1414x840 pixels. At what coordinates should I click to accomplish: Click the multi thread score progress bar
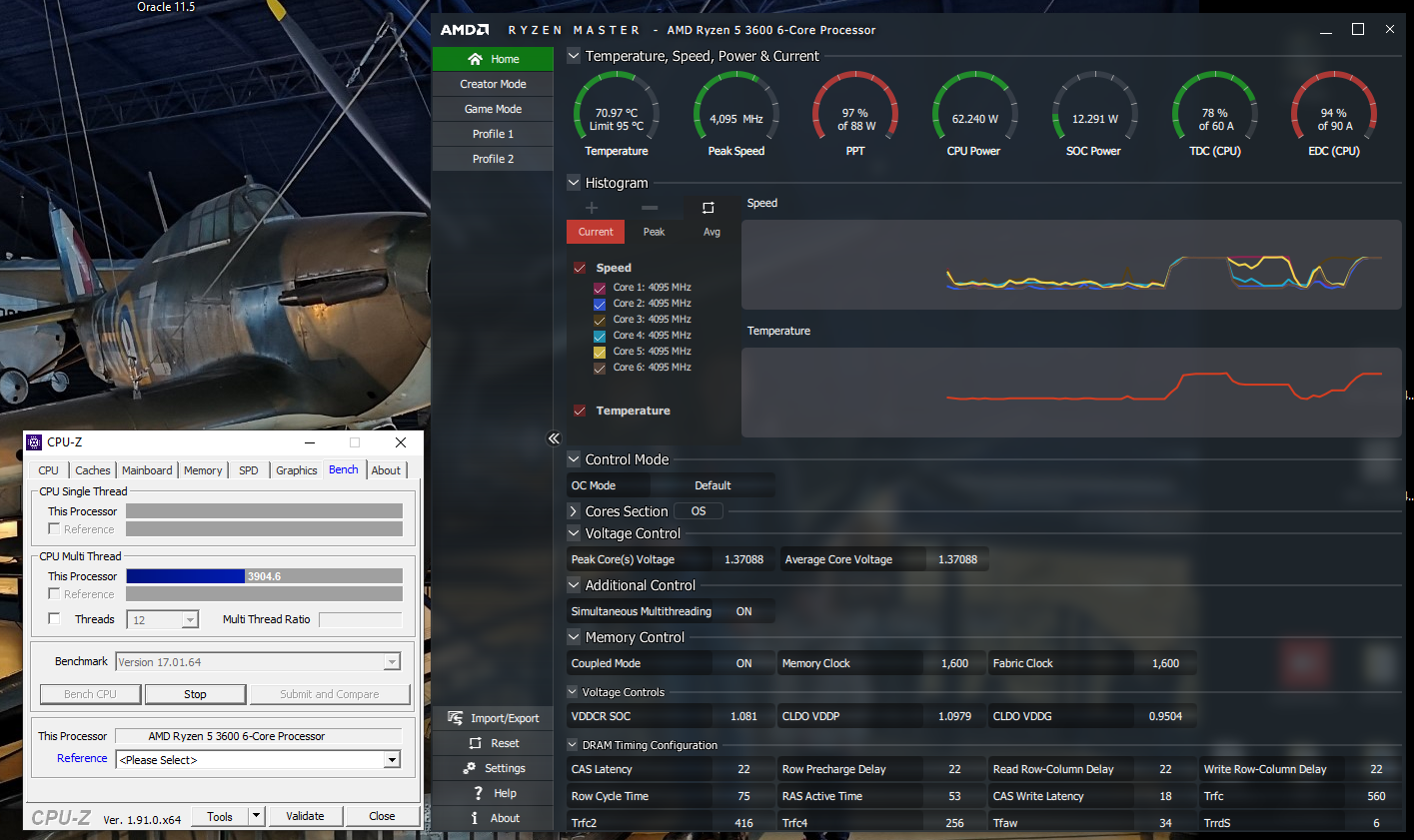click(x=264, y=576)
